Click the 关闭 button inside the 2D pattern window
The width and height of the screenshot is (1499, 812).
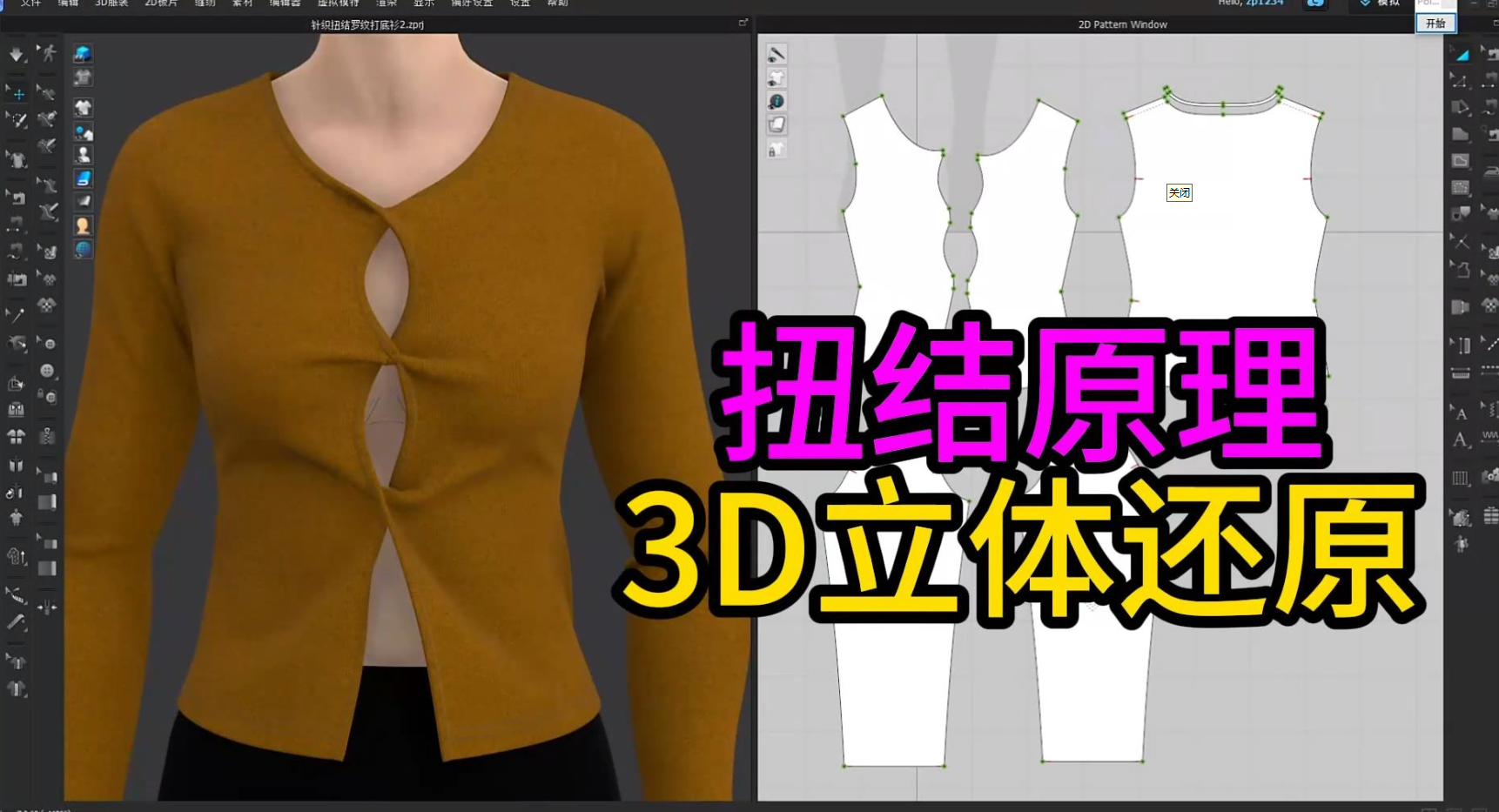[1180, 192]
